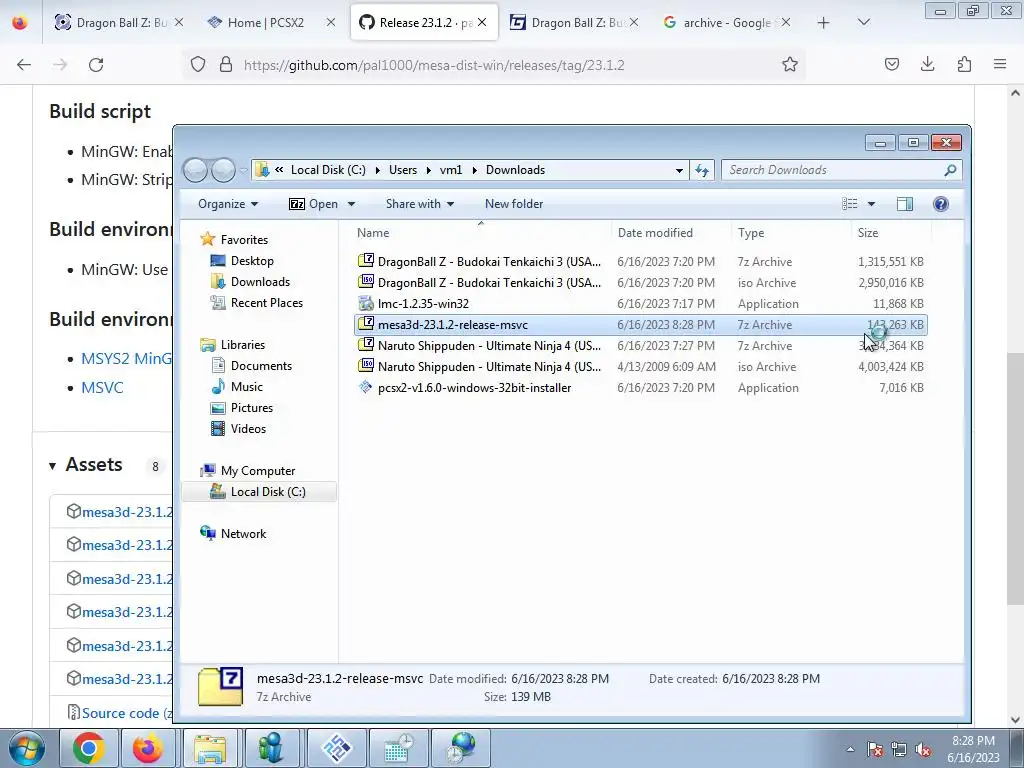The height and width of the screenshot is (768, 1024).
Task: Switch to archive - Google tab
Action: [x=726, y=23]
